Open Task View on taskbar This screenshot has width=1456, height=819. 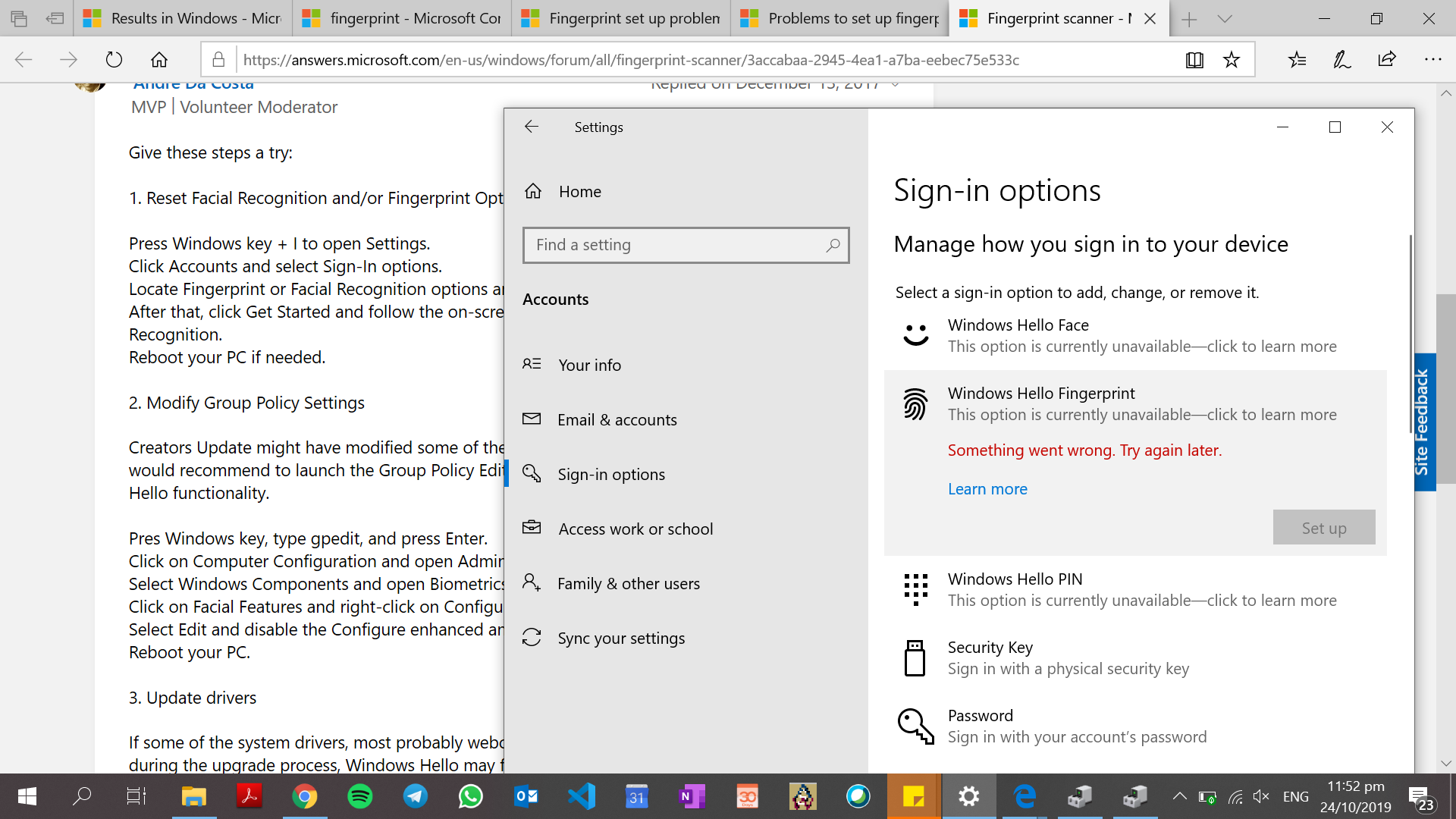(136, 796)
